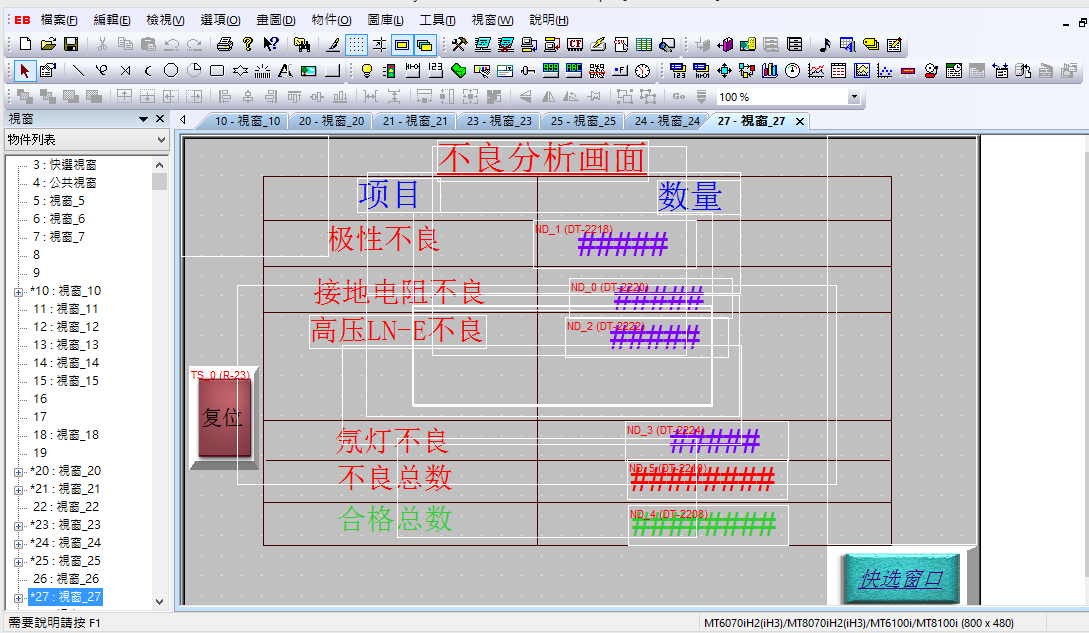
Task: Click the window tree vertical scrollbar thumb
Action: pyautogui.click(x=159, y=181)
